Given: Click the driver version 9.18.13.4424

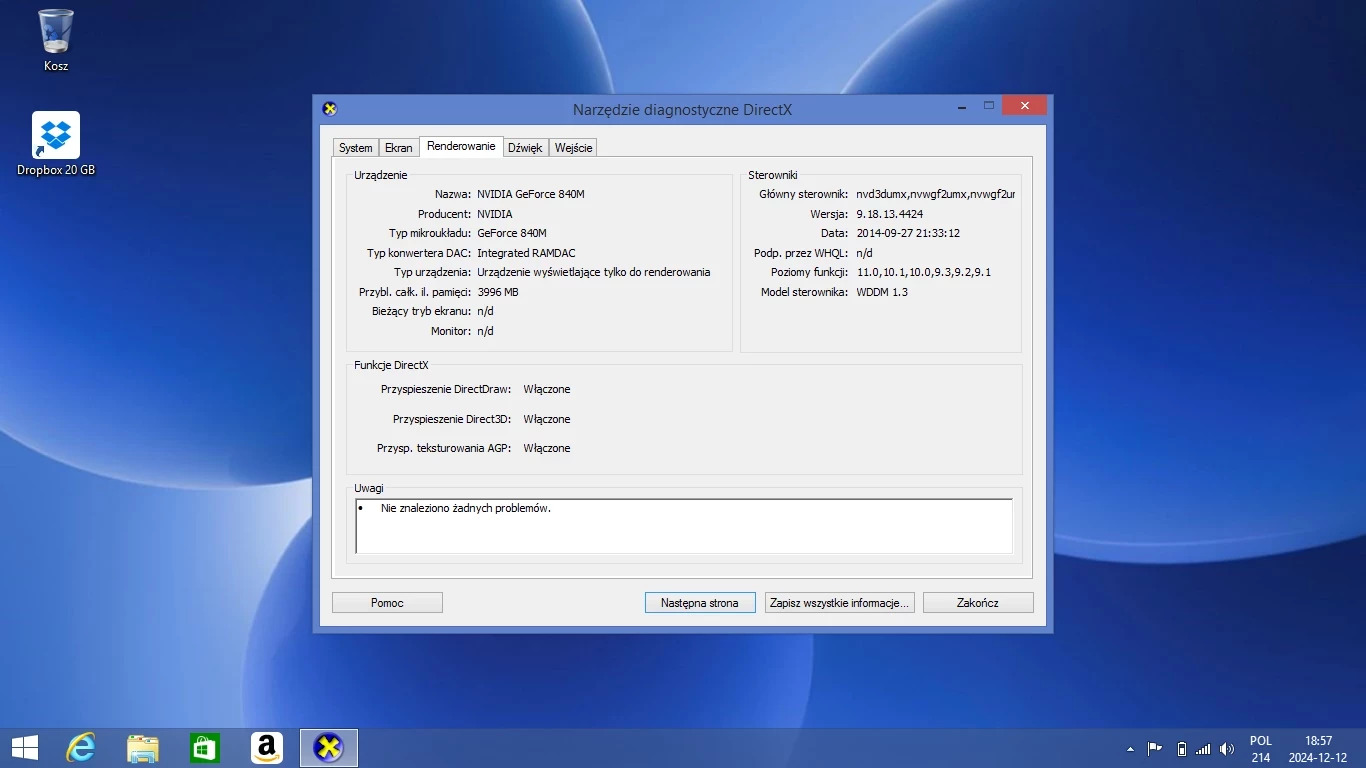Looking at the screenshot, I should point(889,214).
